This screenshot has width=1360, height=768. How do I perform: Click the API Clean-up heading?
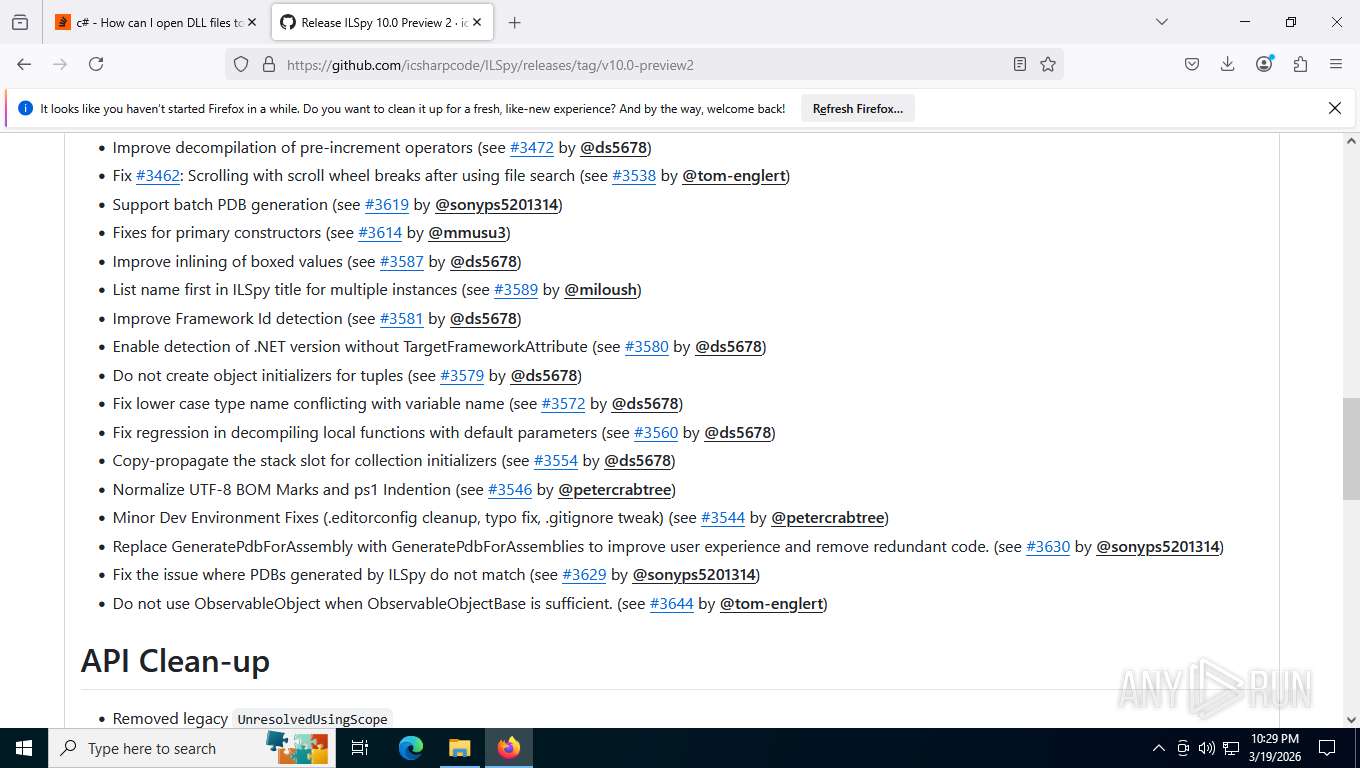click(x=175, y=661)
